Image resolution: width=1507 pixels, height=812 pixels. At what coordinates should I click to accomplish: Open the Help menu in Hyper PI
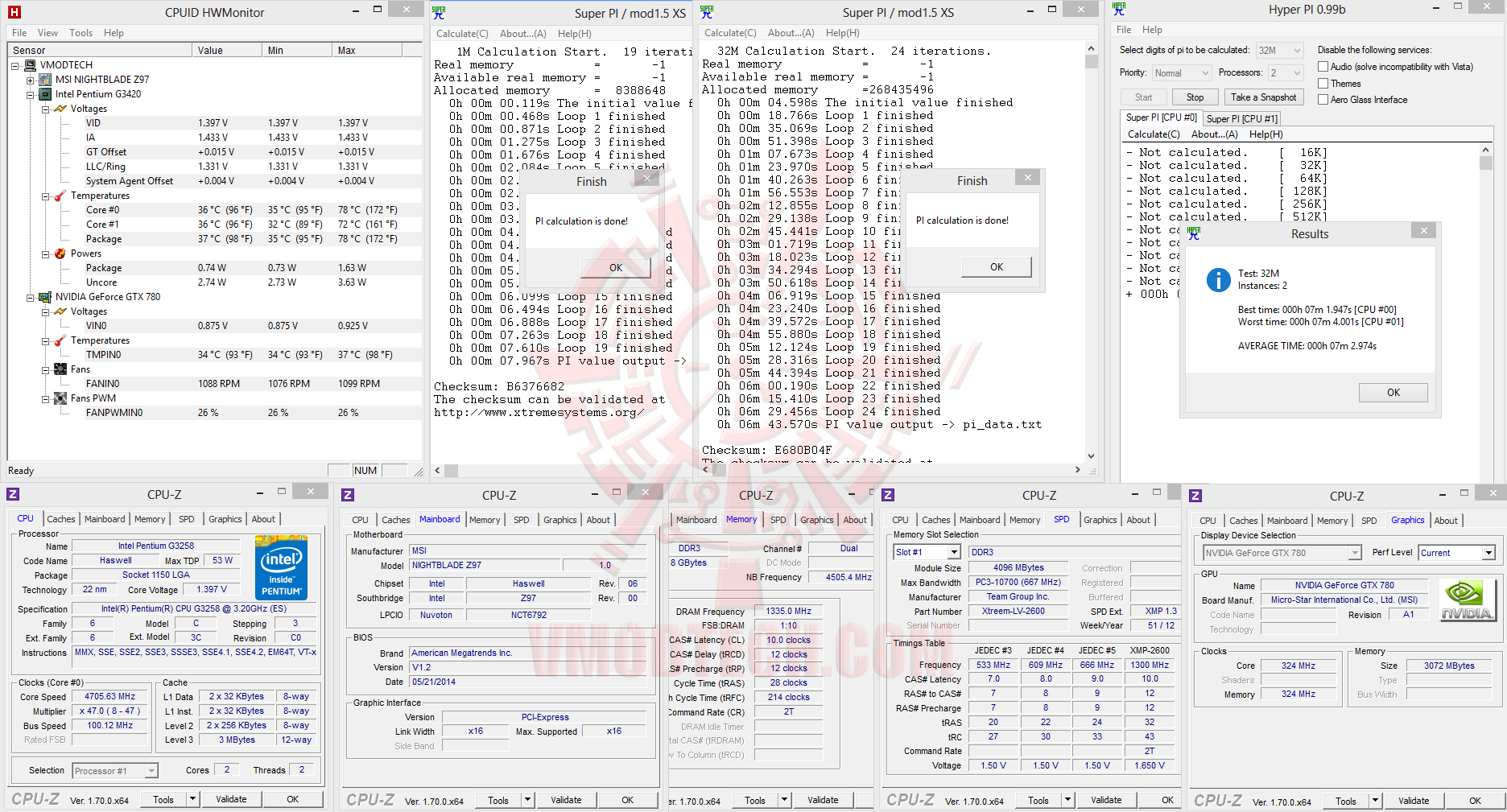1152,30
